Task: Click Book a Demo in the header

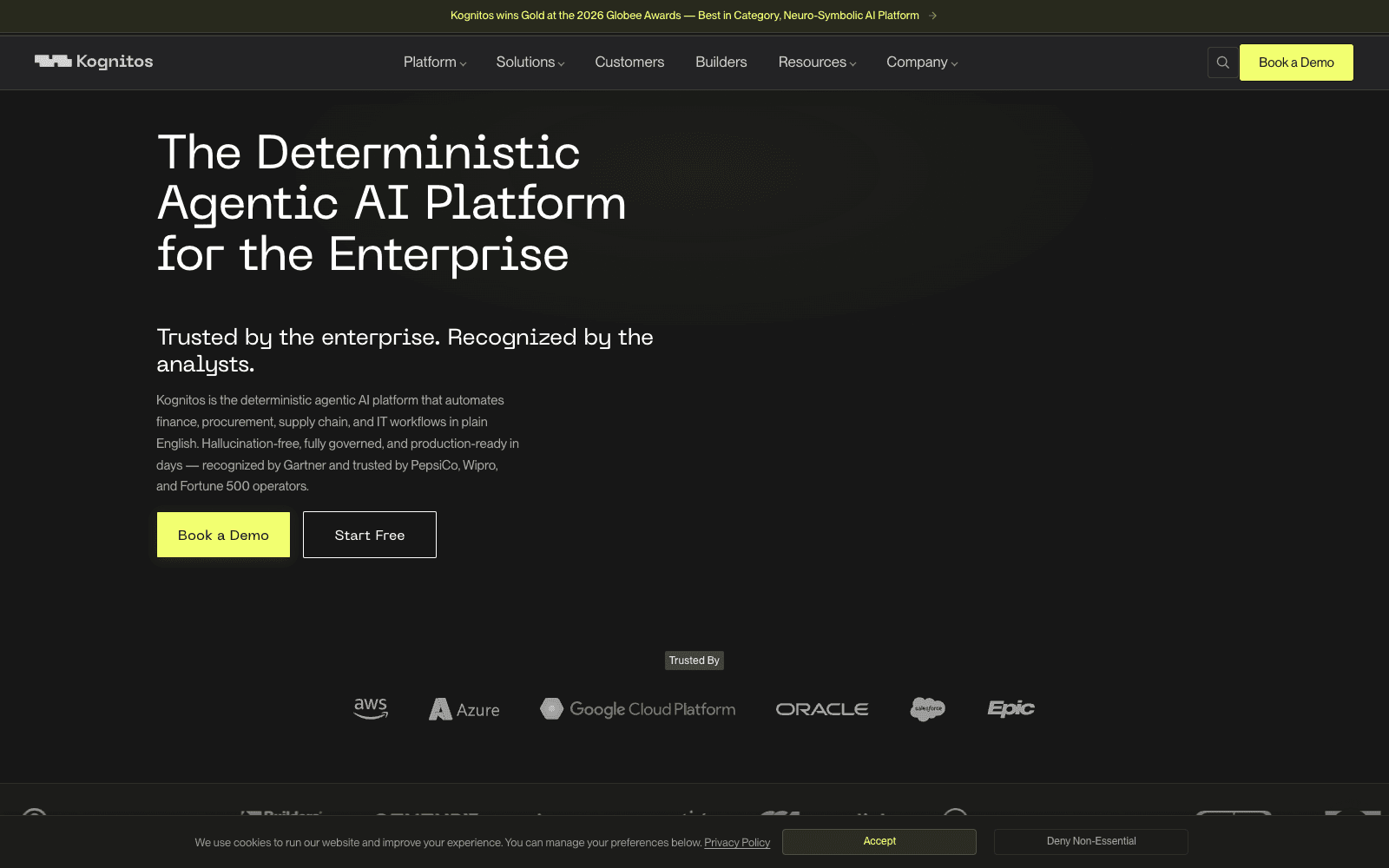Action: pyautogui.click(x=1296, y=62)
